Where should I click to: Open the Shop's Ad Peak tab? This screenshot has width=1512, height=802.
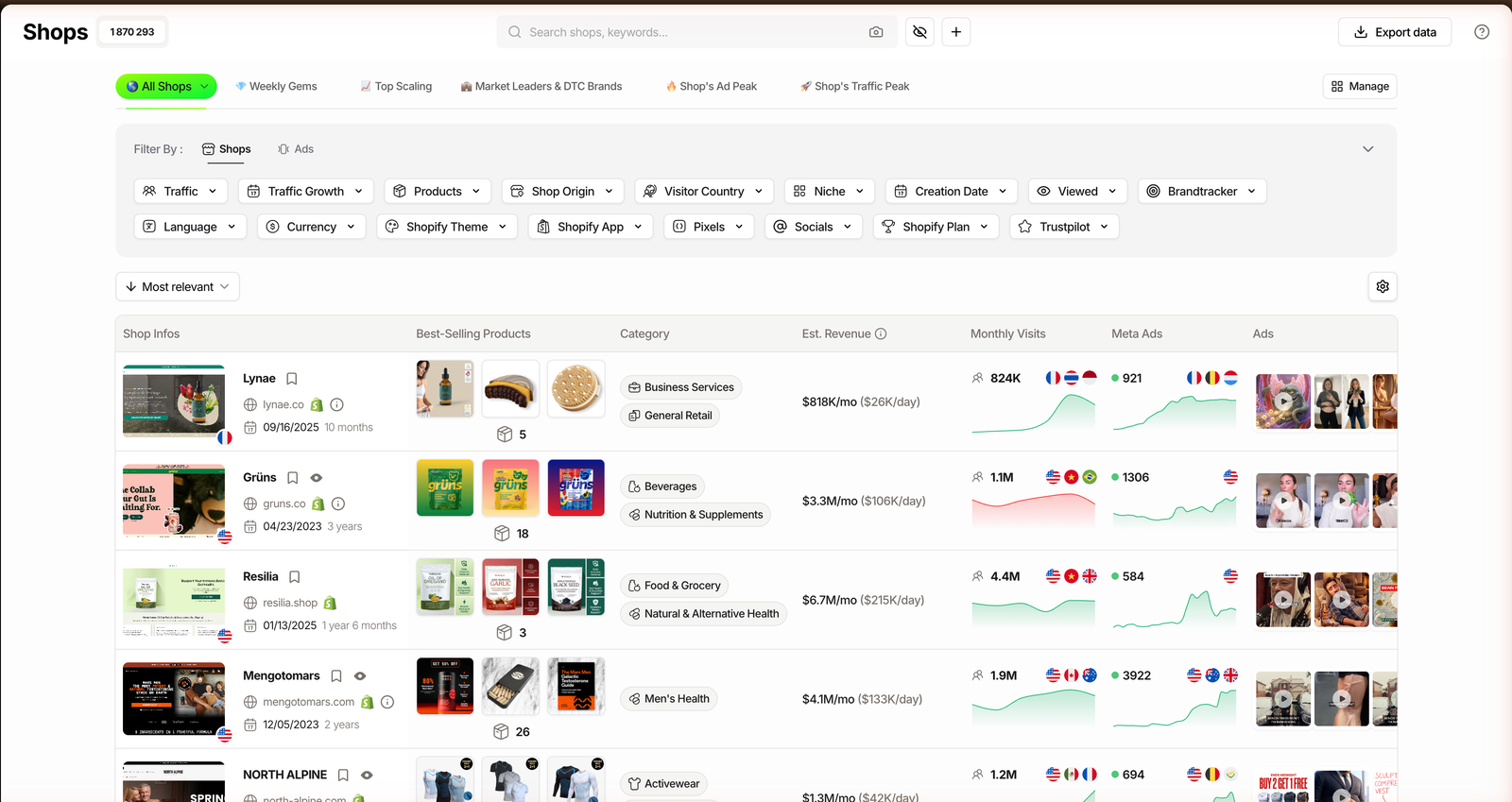(711, 86)
